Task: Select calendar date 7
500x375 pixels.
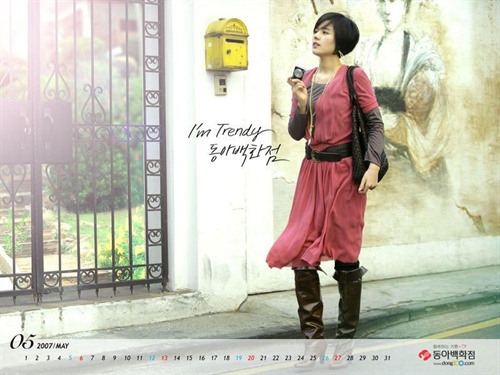Action: tap(92, 358)
